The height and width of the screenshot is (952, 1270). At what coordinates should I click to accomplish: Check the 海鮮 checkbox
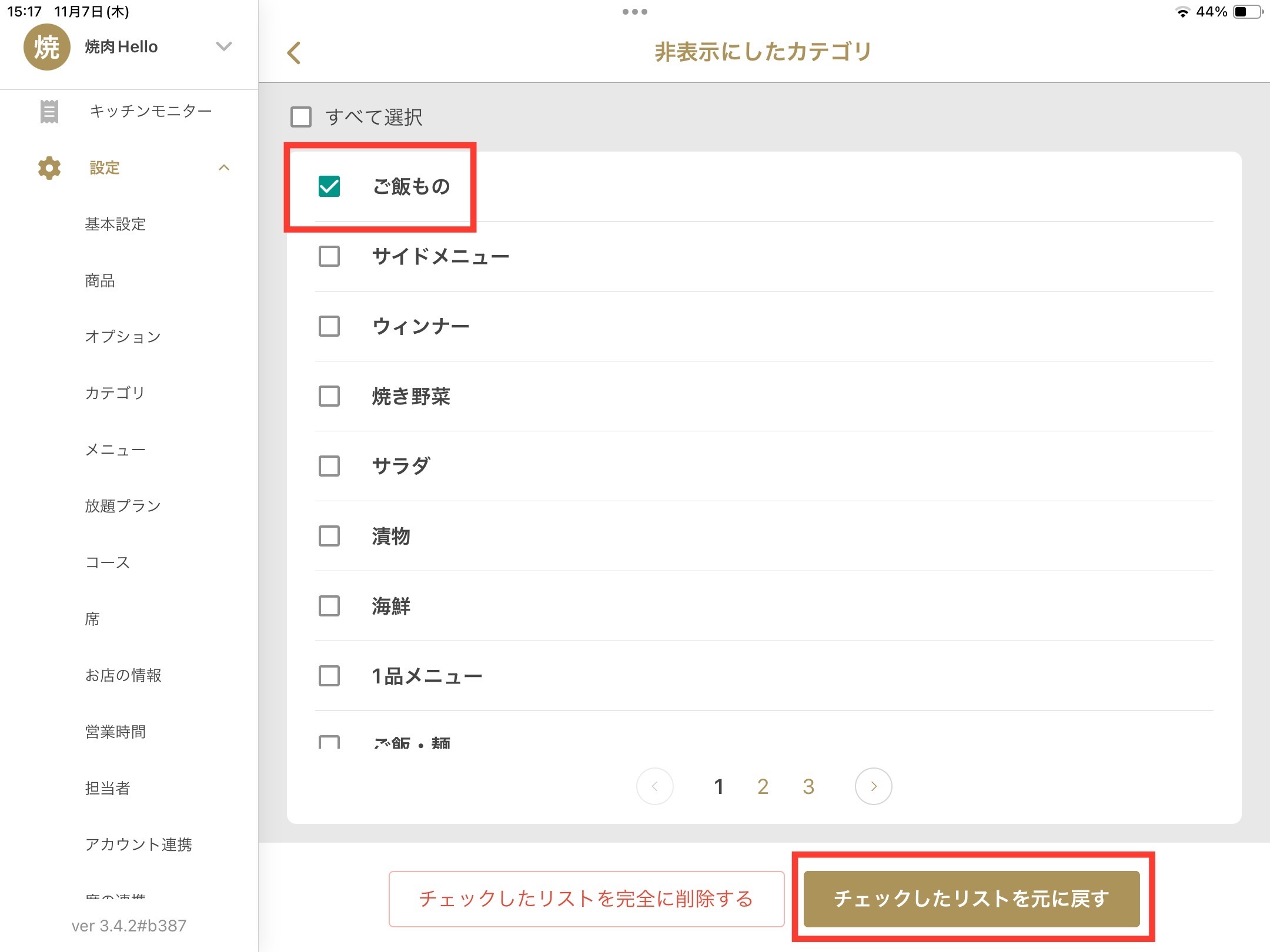[x=329, y=606]
